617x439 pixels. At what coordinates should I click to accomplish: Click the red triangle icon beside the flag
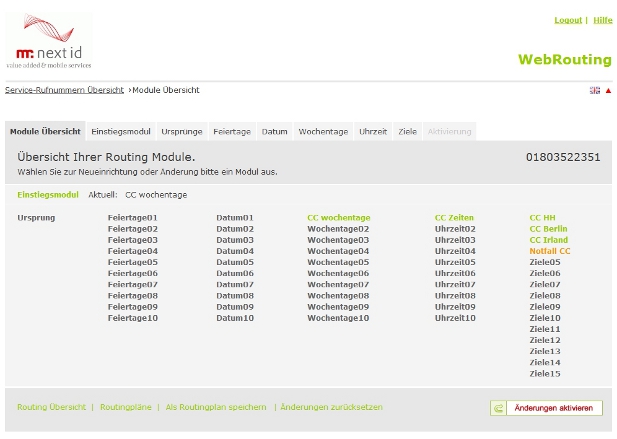(608, 90)
